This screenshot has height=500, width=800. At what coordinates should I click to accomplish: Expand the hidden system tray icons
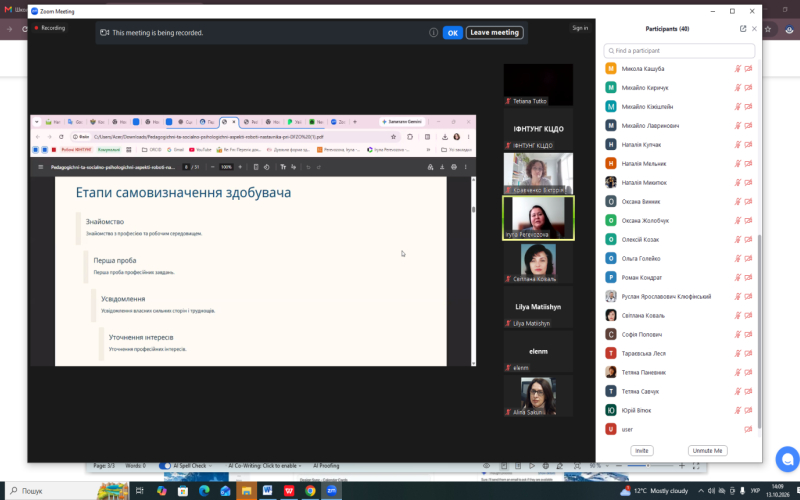coord(701,491)
